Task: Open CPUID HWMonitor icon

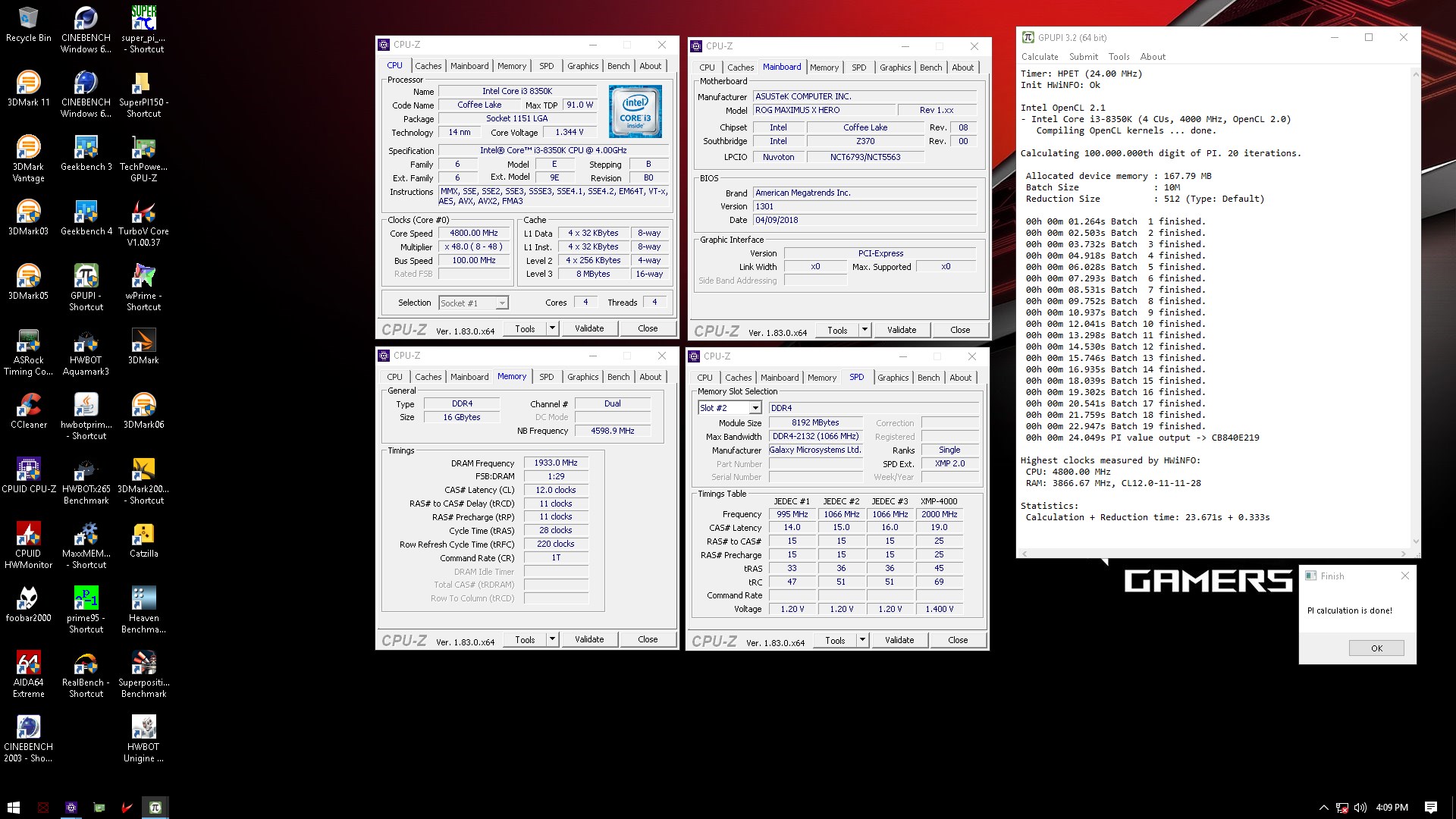Action: 28,546
